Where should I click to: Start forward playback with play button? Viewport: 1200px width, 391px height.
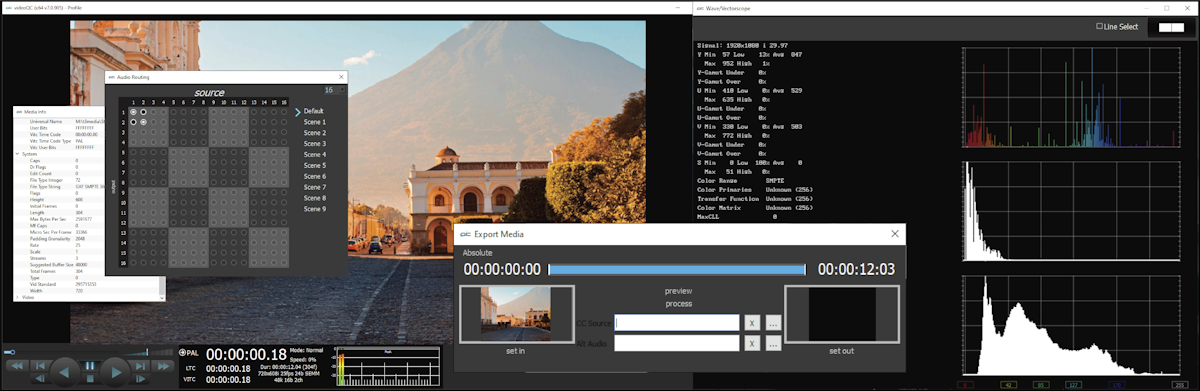pyautogui.click(x=115, y=373)
